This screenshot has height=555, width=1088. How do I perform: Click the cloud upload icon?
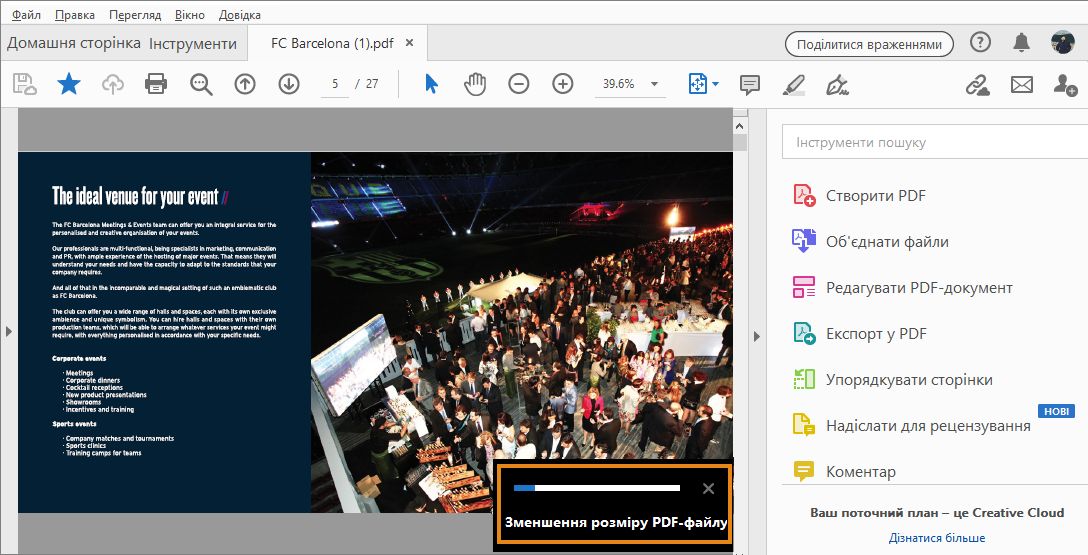point(112,84)
